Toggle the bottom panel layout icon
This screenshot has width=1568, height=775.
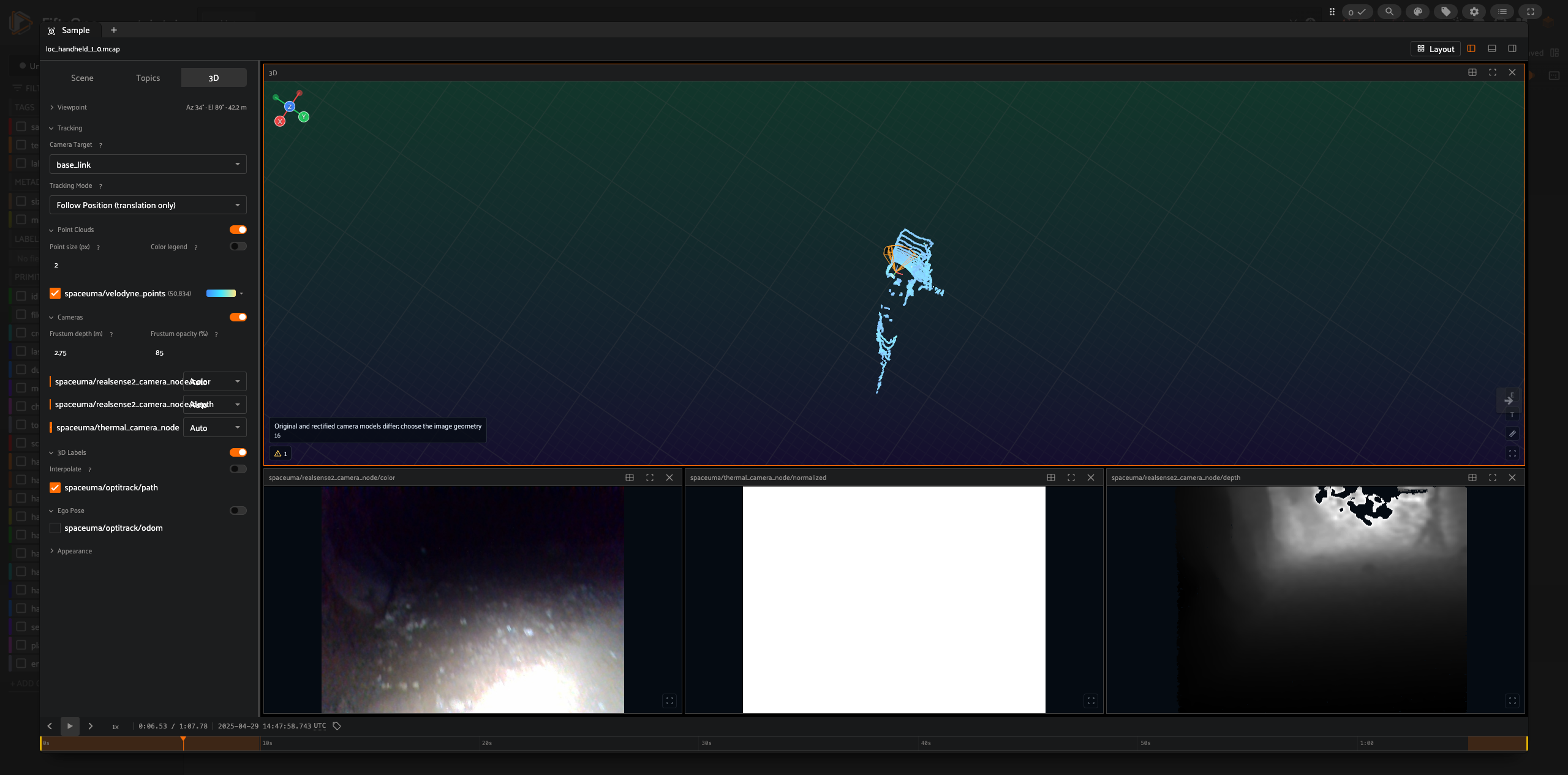pyautogui.click(x=1492, y=48)
